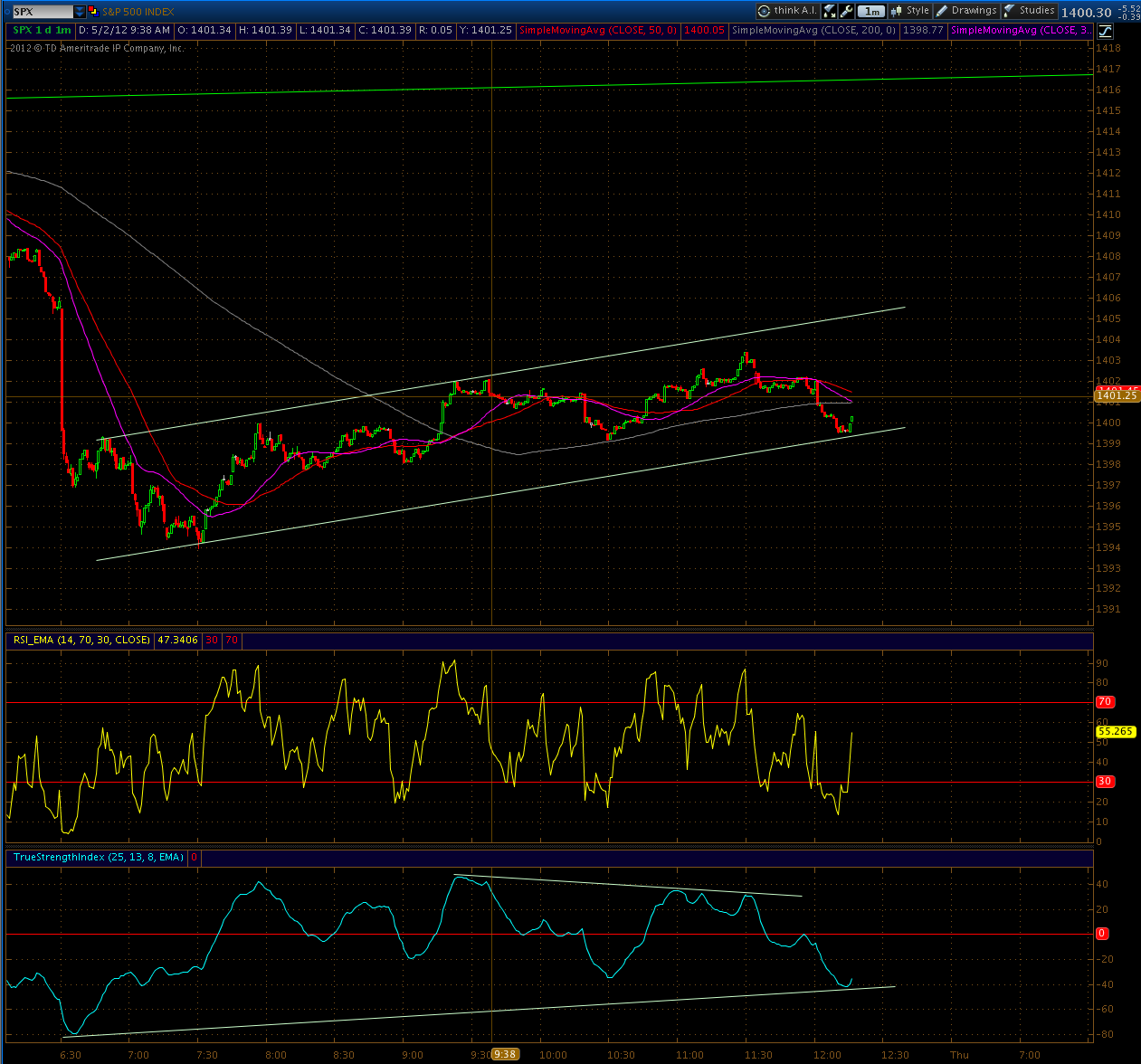Click the small circle beside the SPX field
This screenshot has width=1141, height=1064.
tap(7, 12)
